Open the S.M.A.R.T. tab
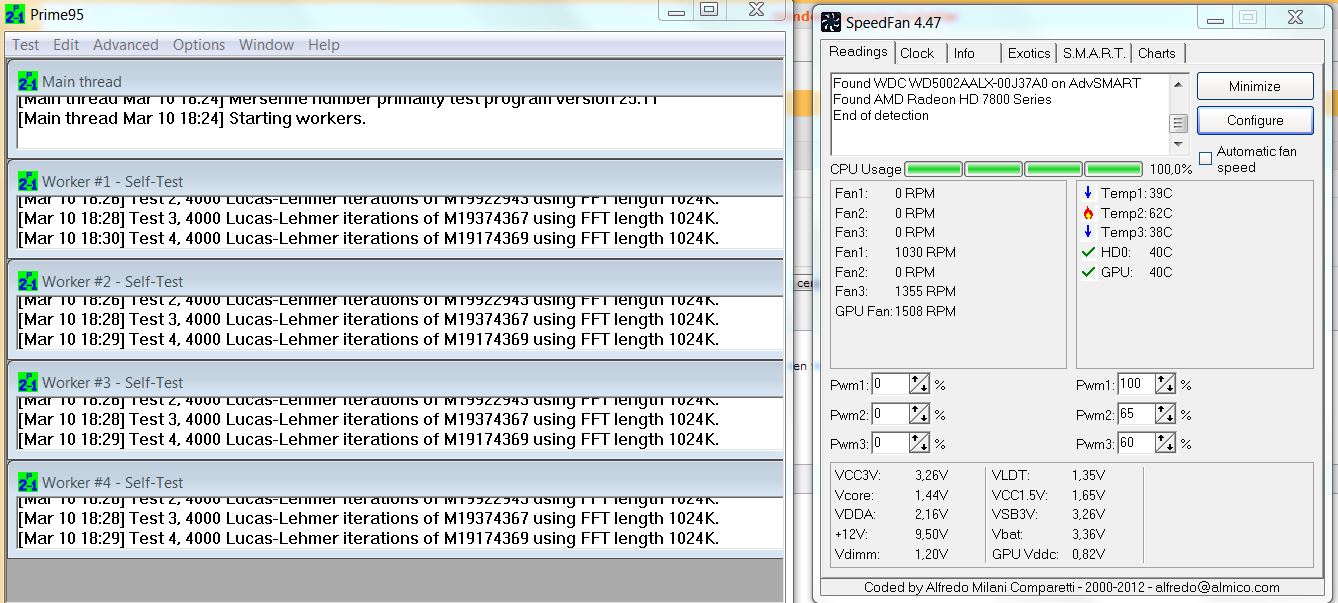Viewport: 1338px width, 603px height. tap(1094, 53)
